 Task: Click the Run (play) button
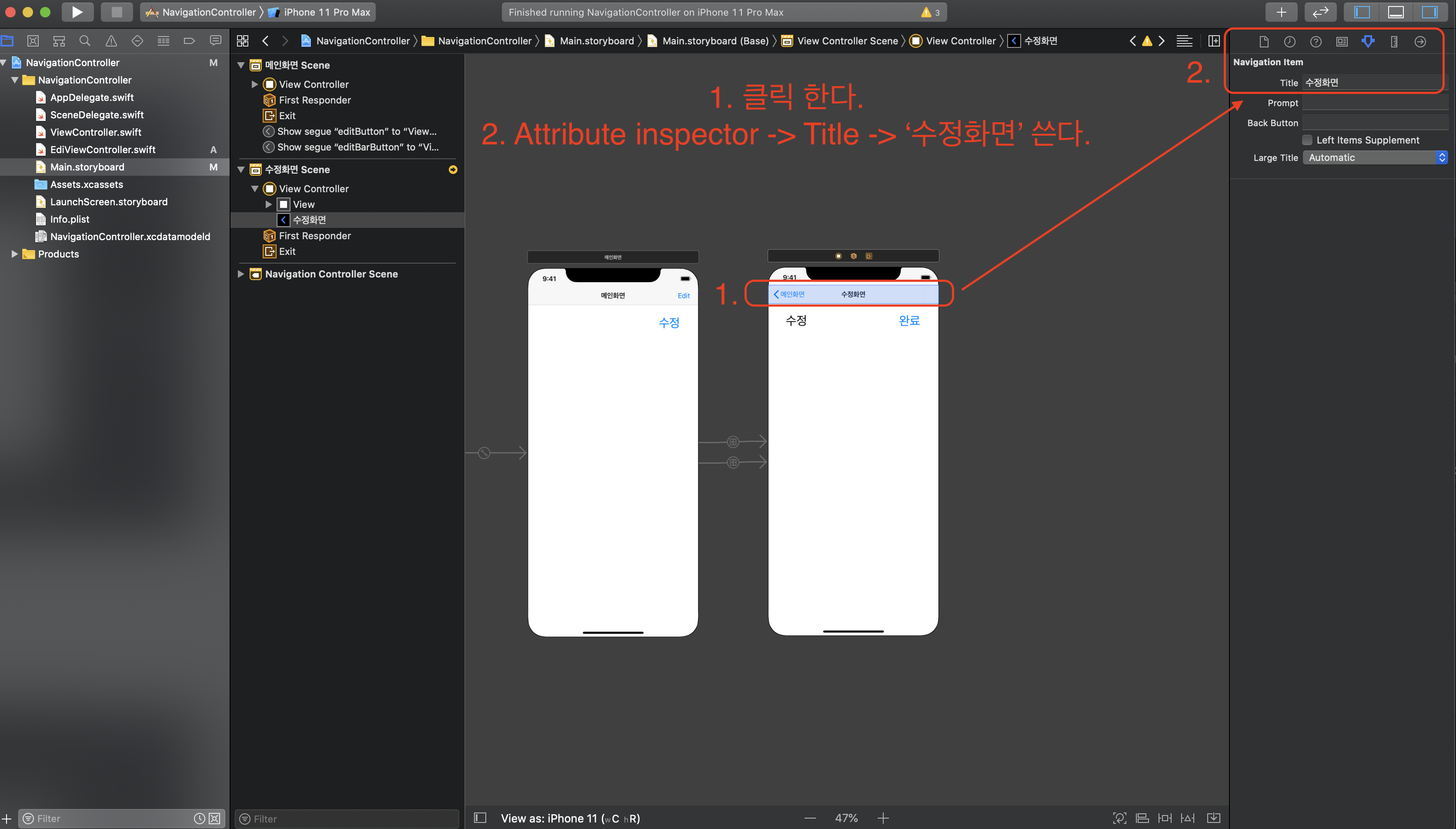[x=77, y=12]
